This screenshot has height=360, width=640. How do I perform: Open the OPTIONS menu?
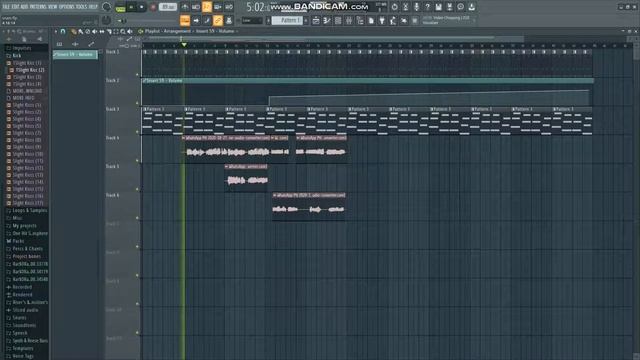(67, 7)
